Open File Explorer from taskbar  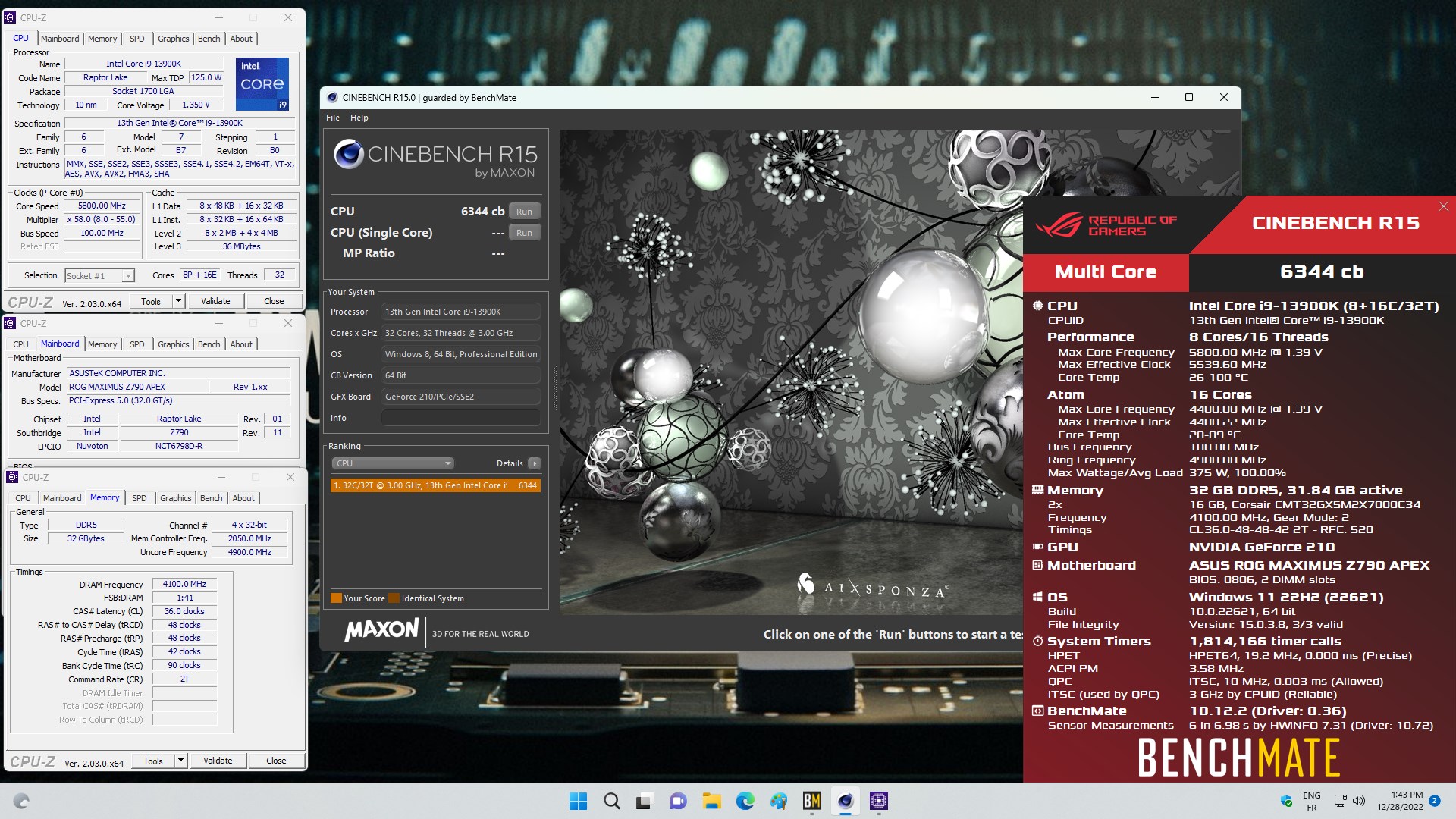(x=711, y=801)
